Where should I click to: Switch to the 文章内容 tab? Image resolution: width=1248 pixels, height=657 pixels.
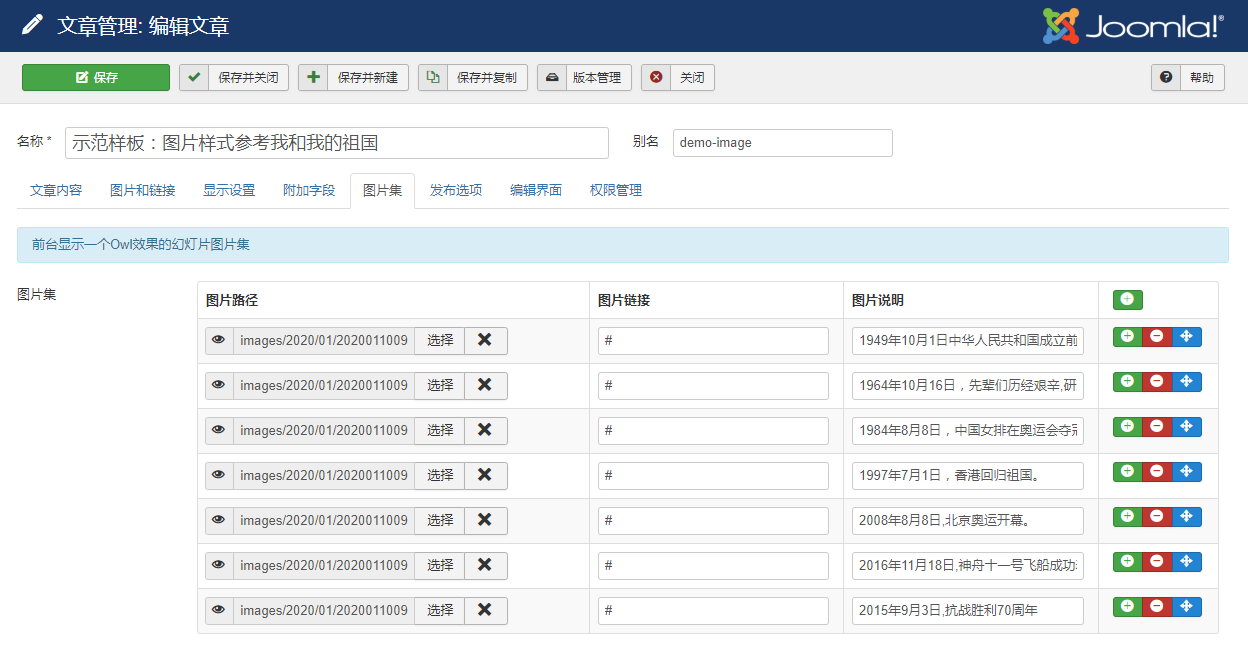[x=56, y=190]
